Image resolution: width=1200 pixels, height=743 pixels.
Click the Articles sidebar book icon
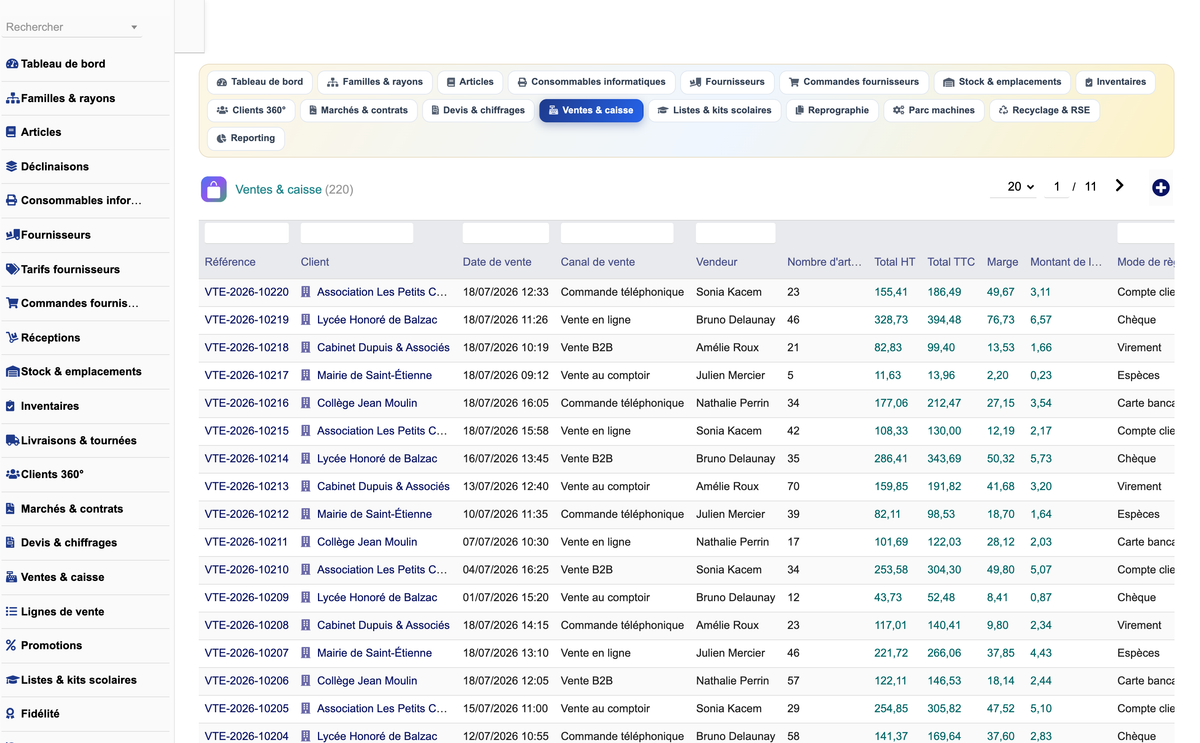pos(11,132)
